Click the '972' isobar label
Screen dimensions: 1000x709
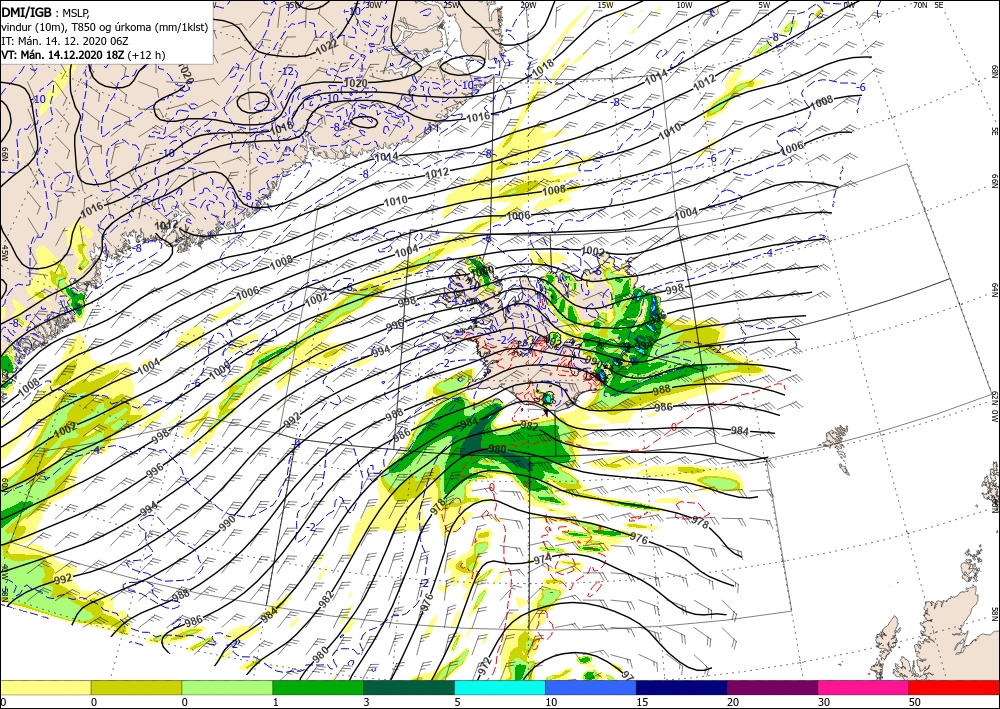point(485,667)
